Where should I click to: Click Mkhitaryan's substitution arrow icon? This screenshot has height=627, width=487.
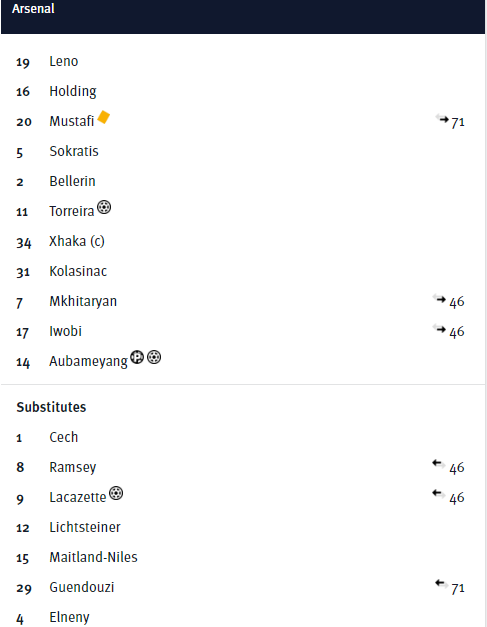coord(439,299)
